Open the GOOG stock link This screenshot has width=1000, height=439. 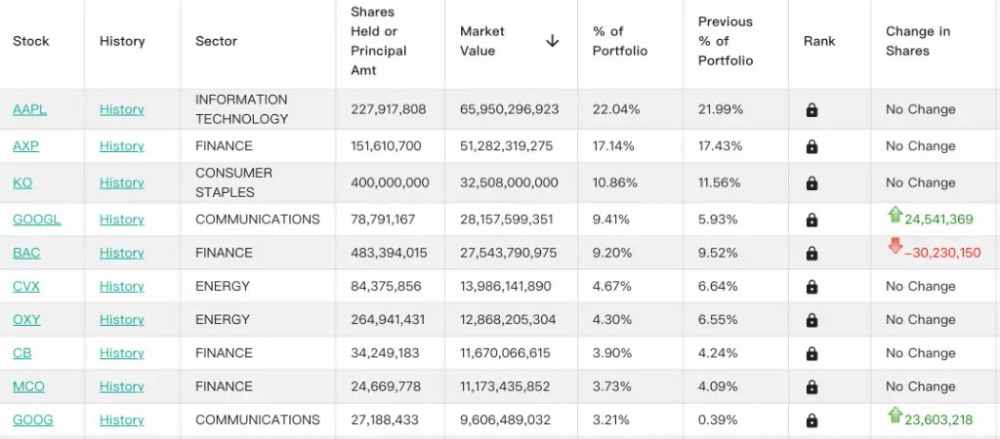[33, 420]
